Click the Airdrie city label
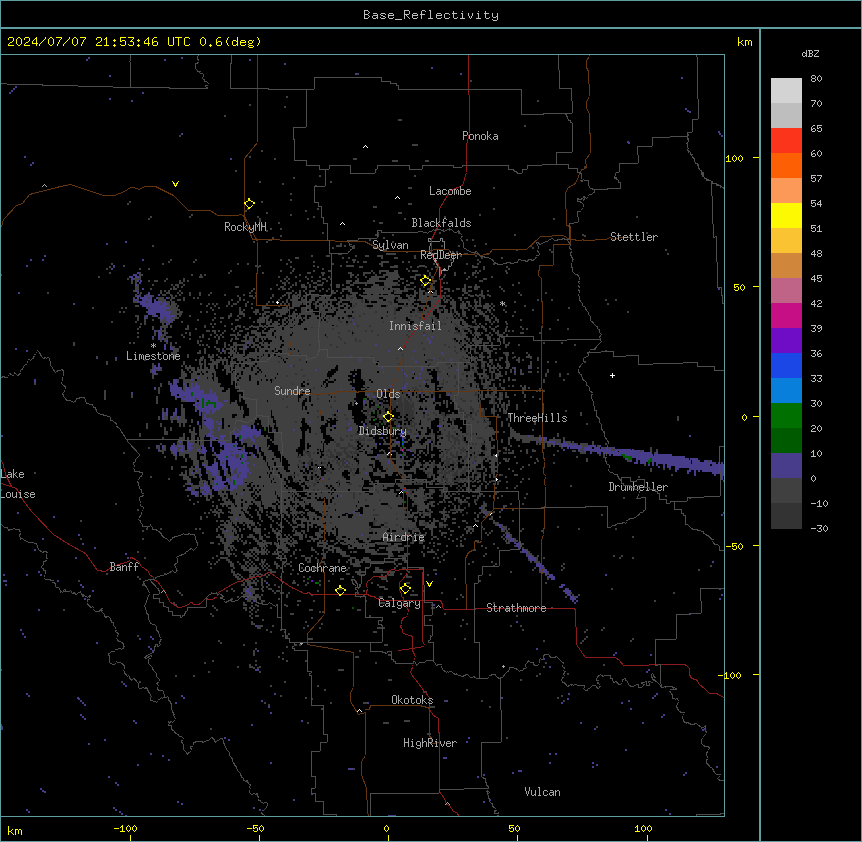 point(404,537)
